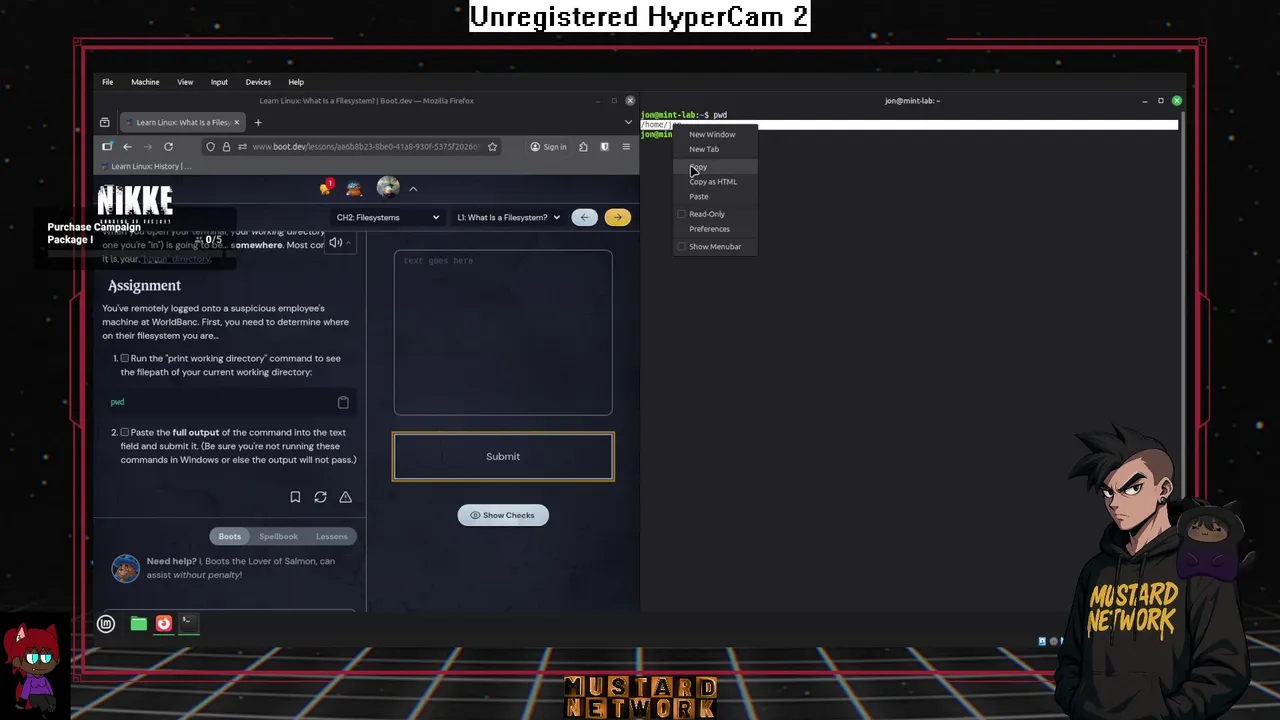
Task: Open VirtualBox View menu
Action: (185, 82)
